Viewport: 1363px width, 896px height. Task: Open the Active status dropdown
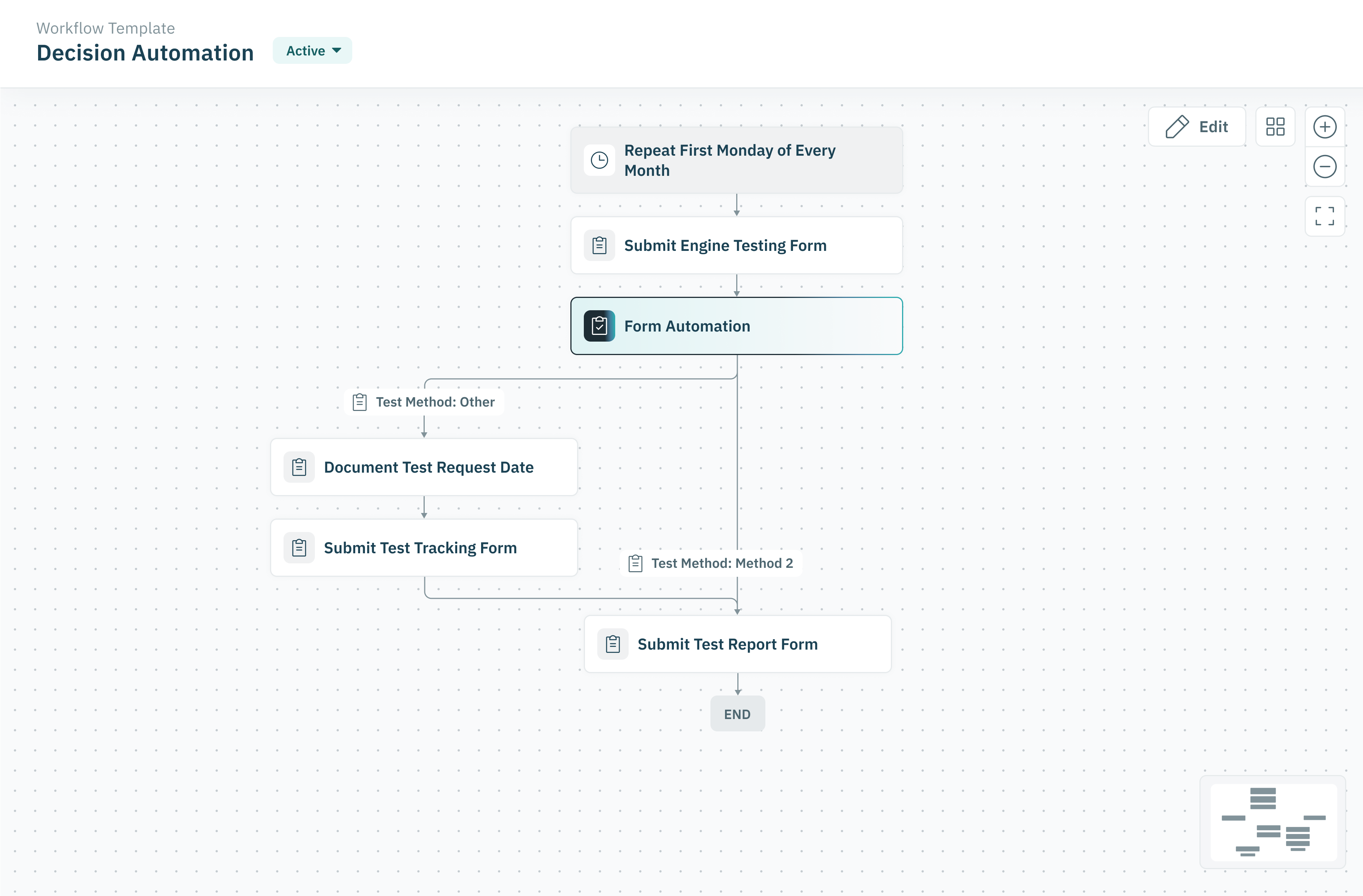pos(313,51)
